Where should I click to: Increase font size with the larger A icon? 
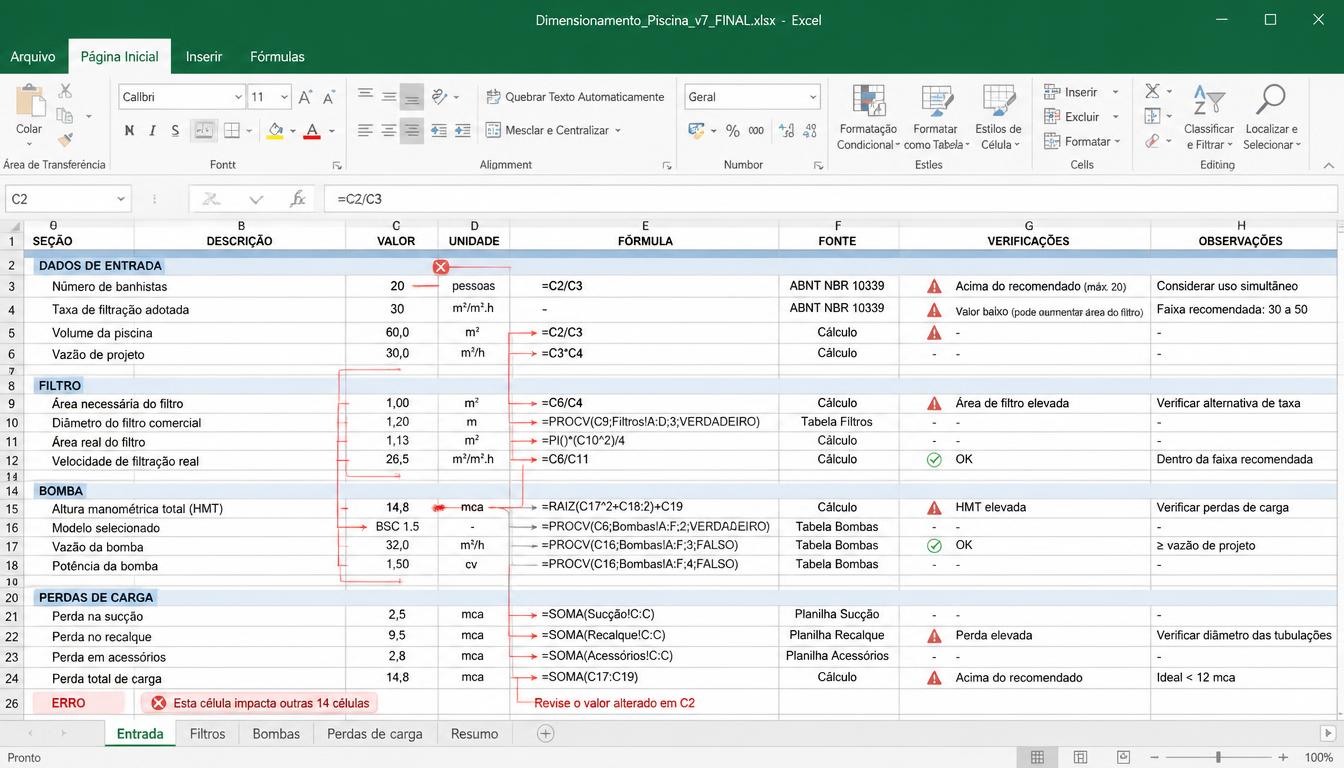[305, 97]
